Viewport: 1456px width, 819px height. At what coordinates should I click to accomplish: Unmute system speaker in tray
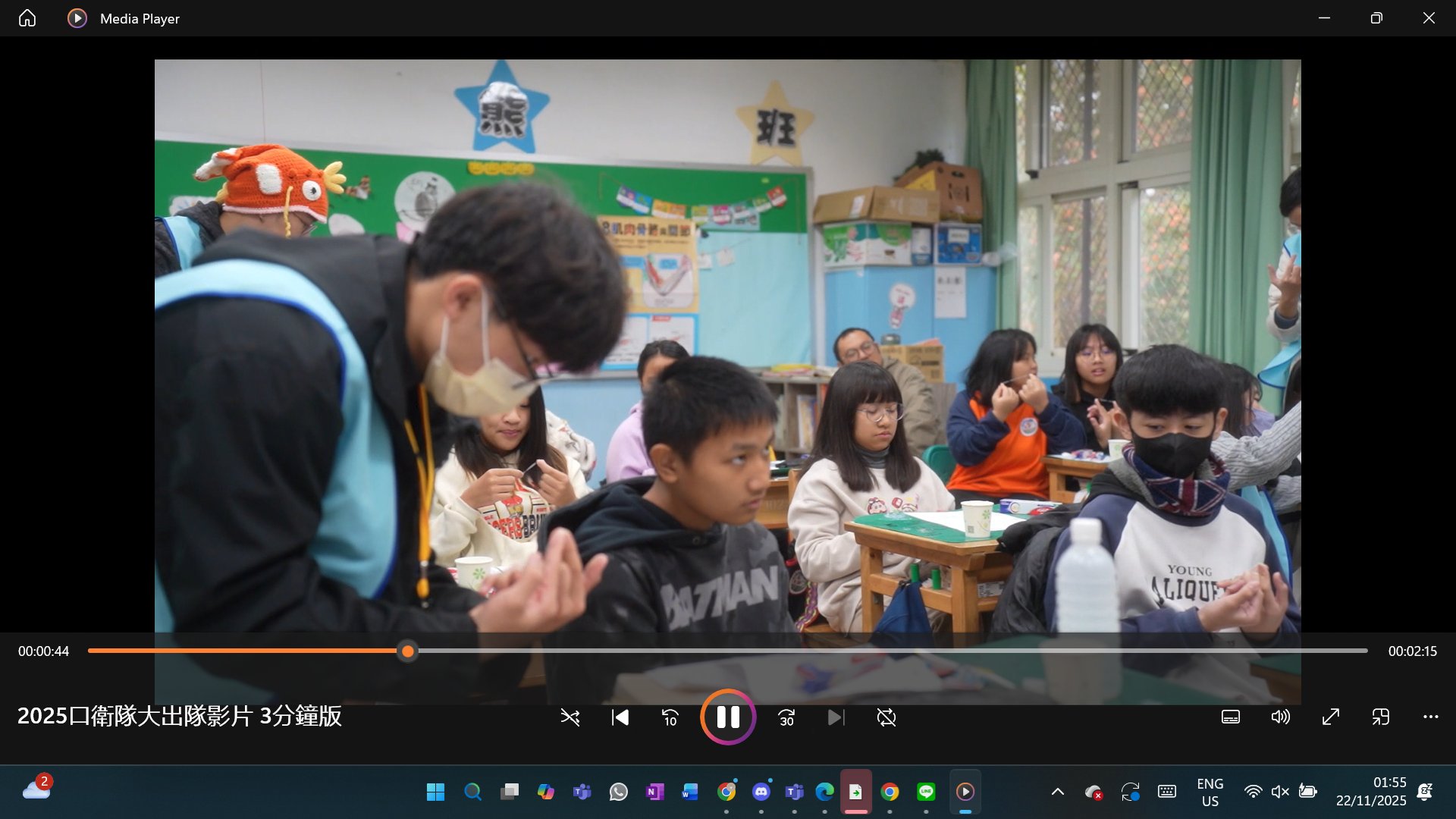[1280, 792]
